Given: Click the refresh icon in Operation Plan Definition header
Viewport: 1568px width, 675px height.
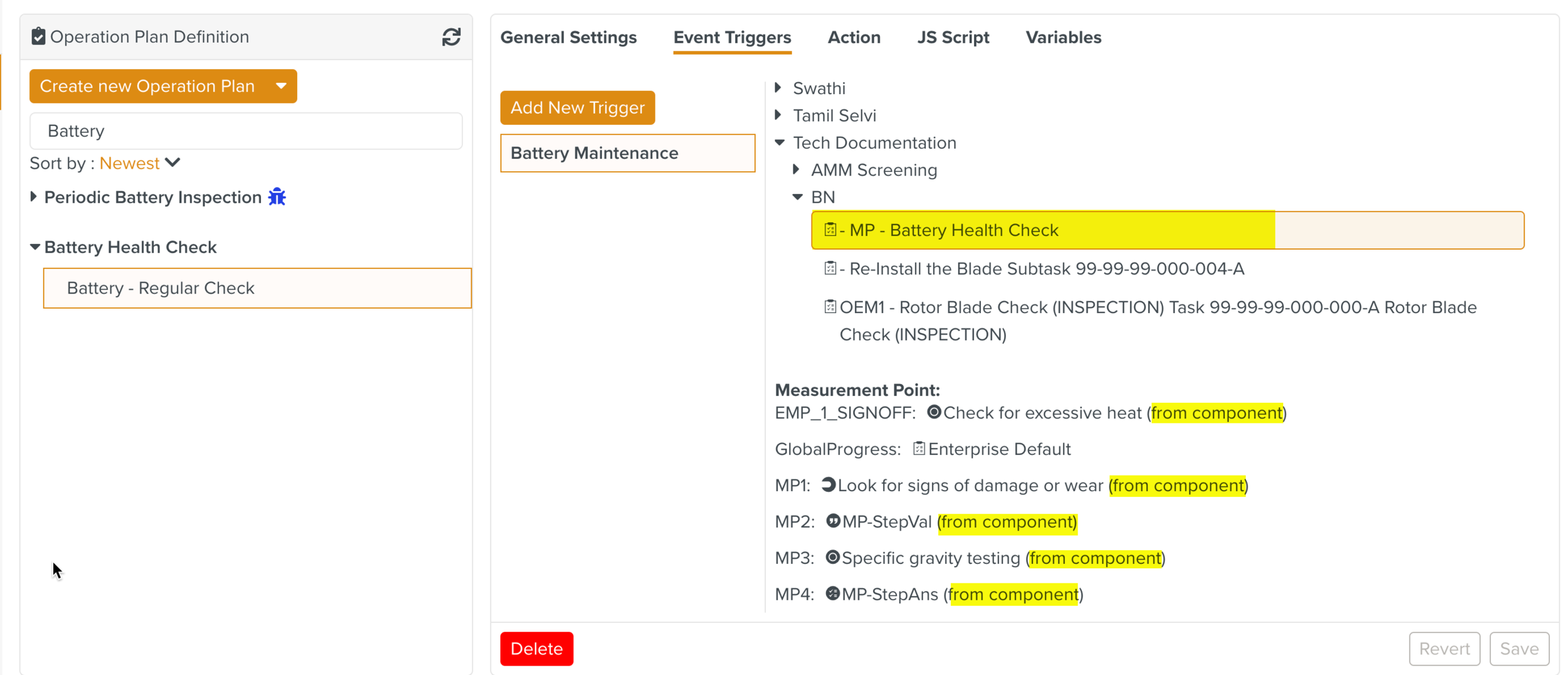Looking at the screenshot, I should pos(451,37).
